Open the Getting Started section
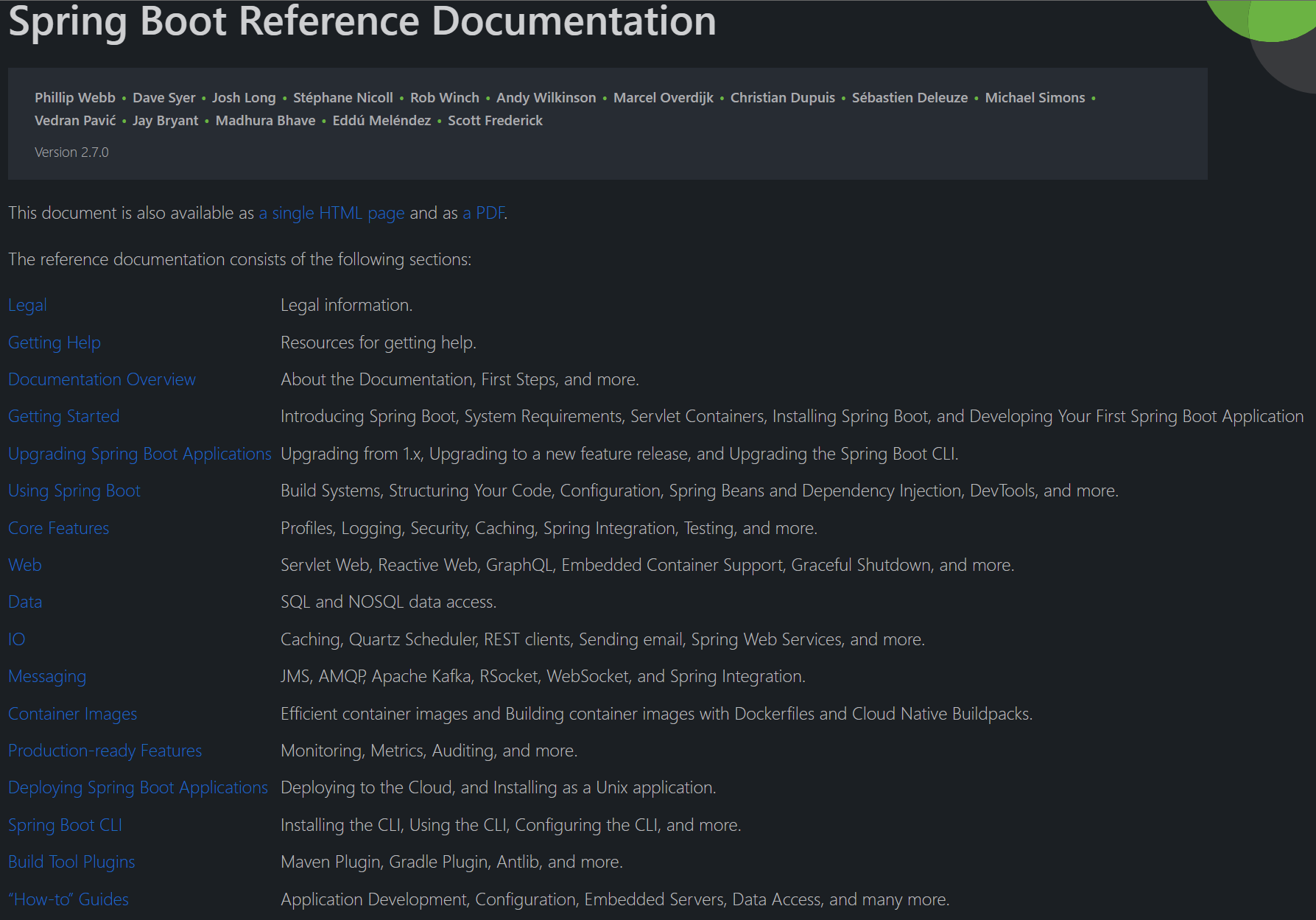Viewport: 1316px width, 920px height. 63,417
